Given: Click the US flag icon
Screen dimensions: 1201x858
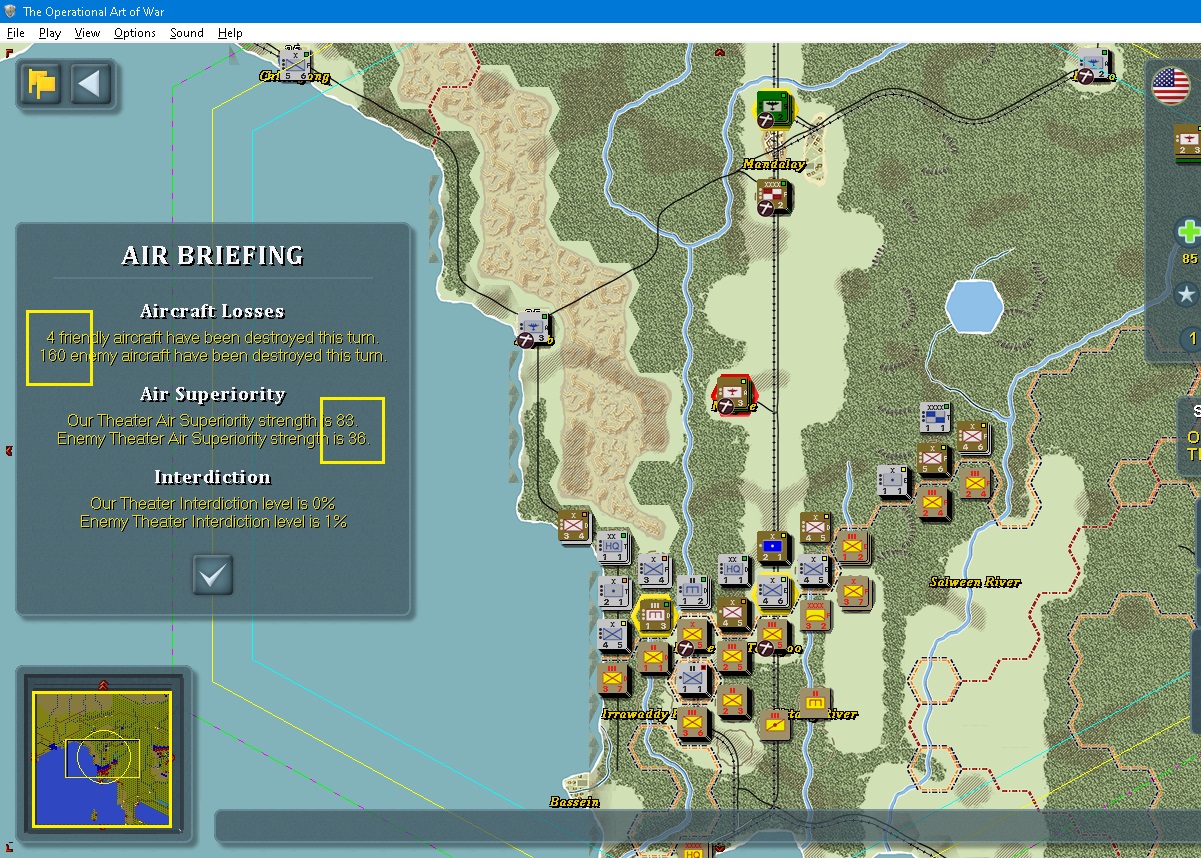Looking at the screenshot, I should [1171, 85].
